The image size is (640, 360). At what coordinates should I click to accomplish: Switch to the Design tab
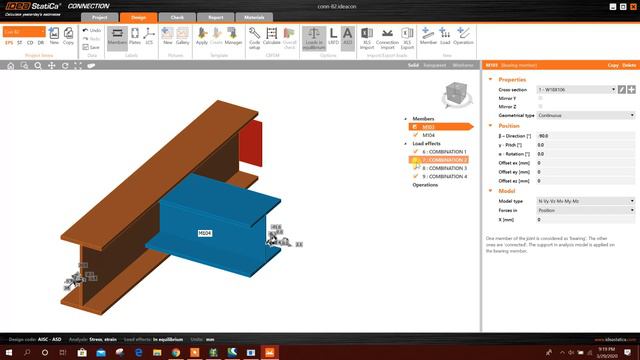tap(138, 17)
